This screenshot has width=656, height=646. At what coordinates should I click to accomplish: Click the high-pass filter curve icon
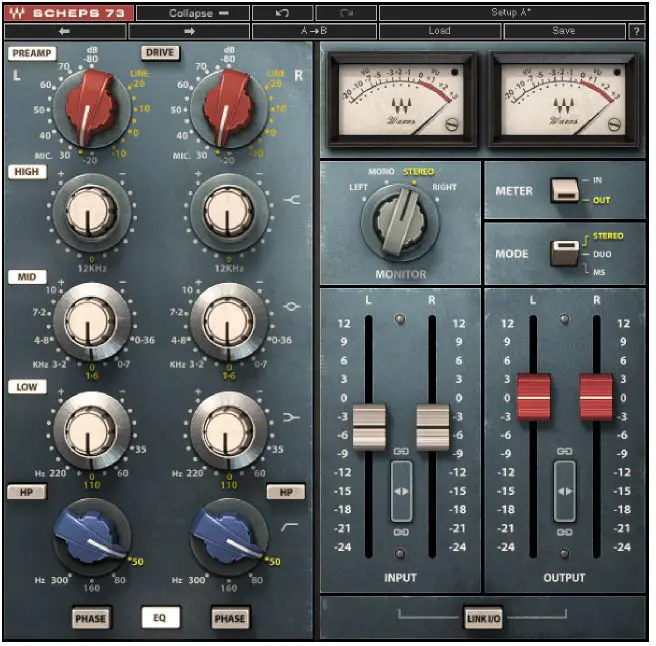pos(290,527)
